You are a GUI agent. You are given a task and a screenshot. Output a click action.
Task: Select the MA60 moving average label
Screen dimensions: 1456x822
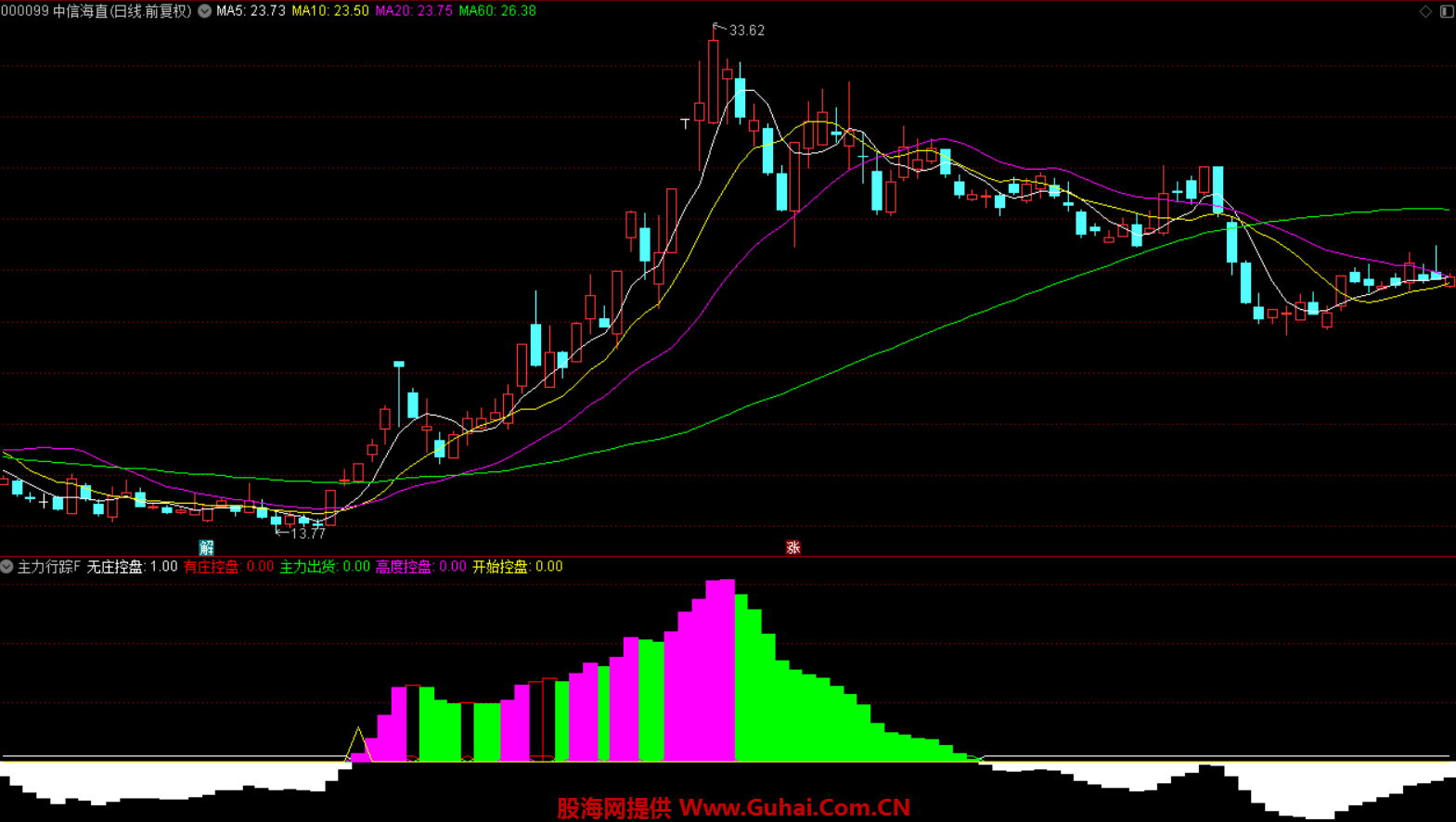(x=497, y=11)
